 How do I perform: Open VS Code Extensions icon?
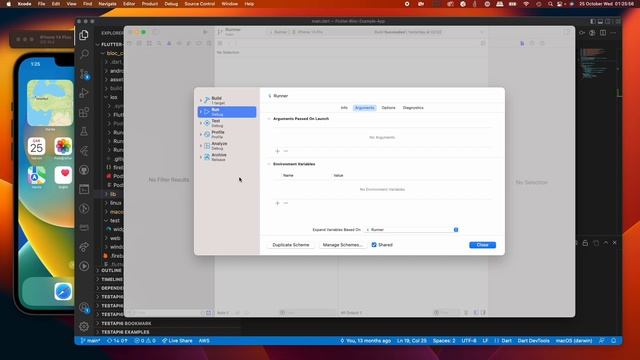pos(84,112)
